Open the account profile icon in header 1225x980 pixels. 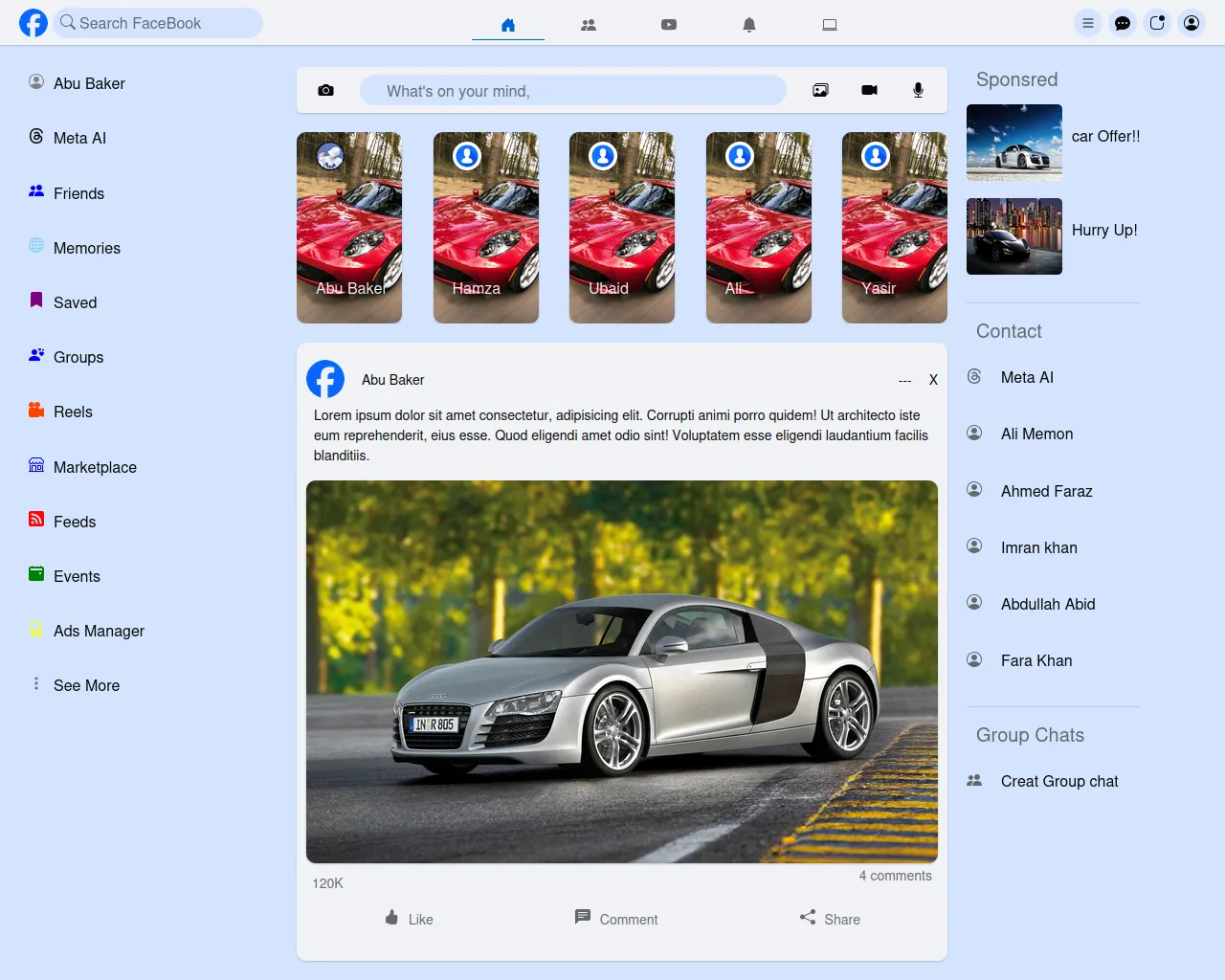pyautogui.click(x=1192, y=23)
